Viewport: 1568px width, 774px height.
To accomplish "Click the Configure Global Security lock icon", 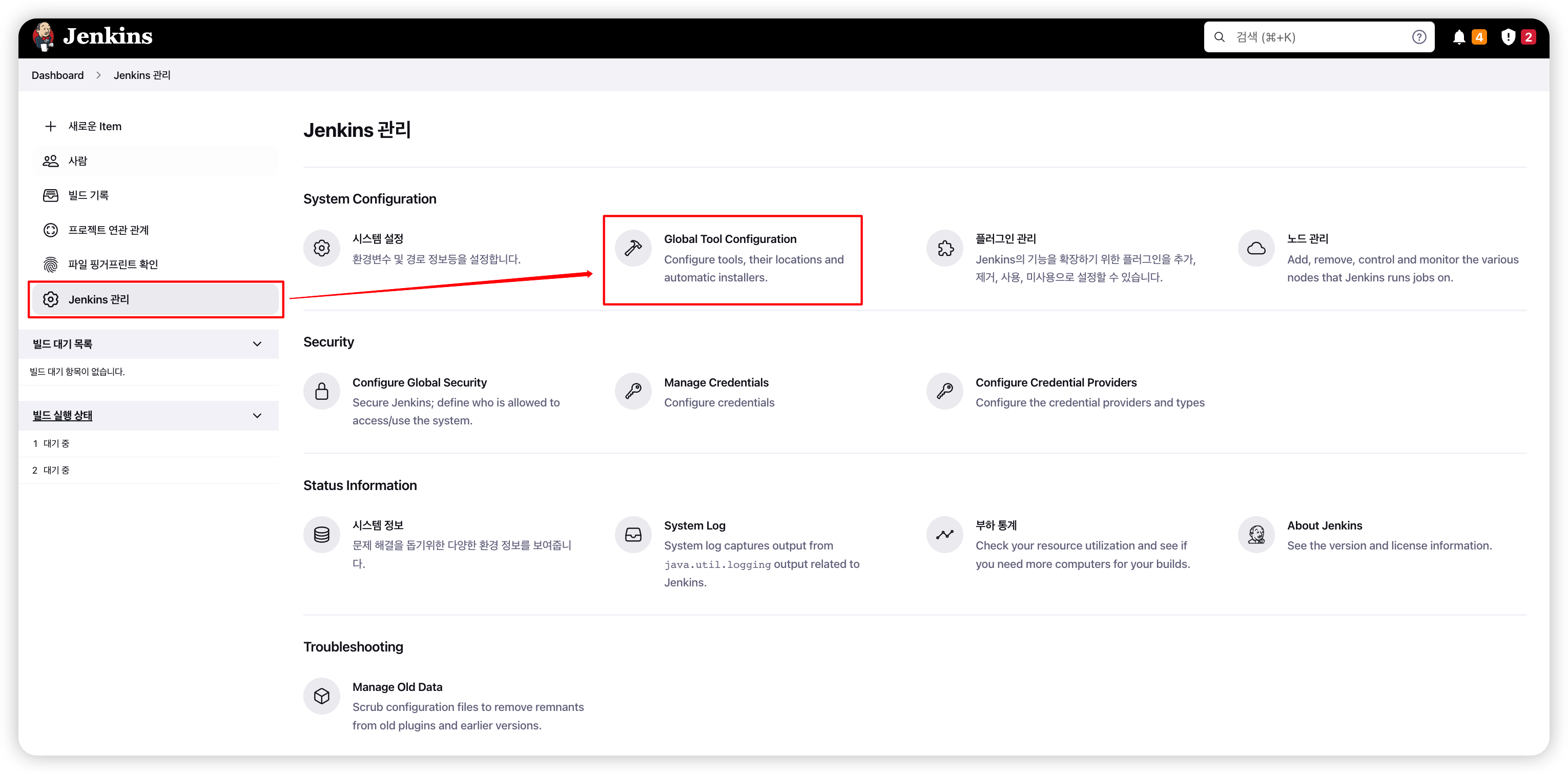I will [x=321, y=391].
